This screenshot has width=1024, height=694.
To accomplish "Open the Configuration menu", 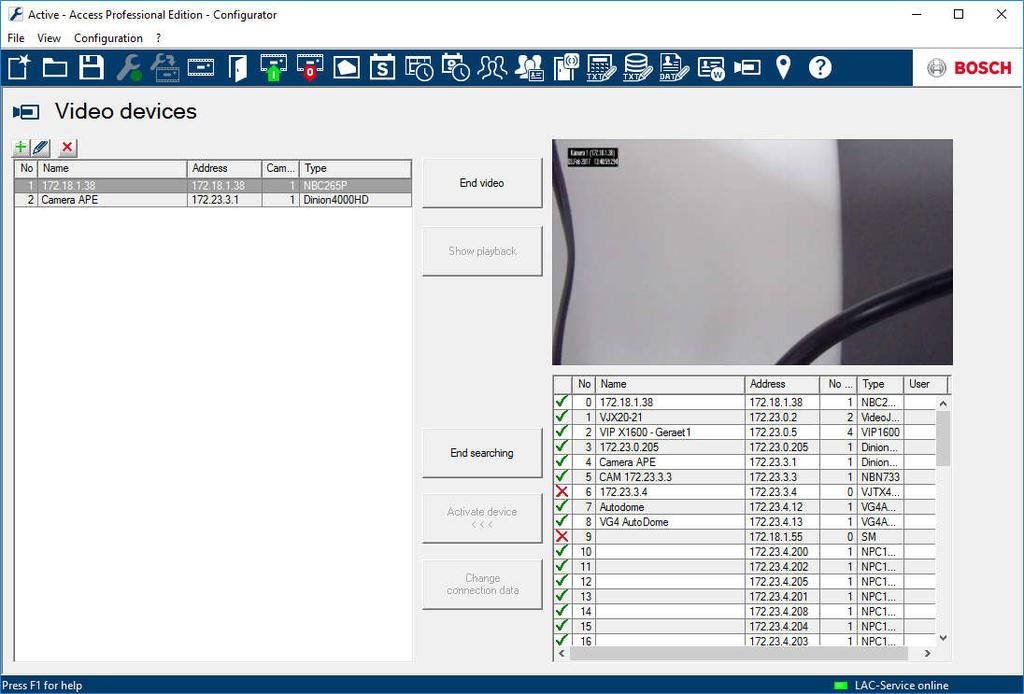I will [x=108, y=38].
